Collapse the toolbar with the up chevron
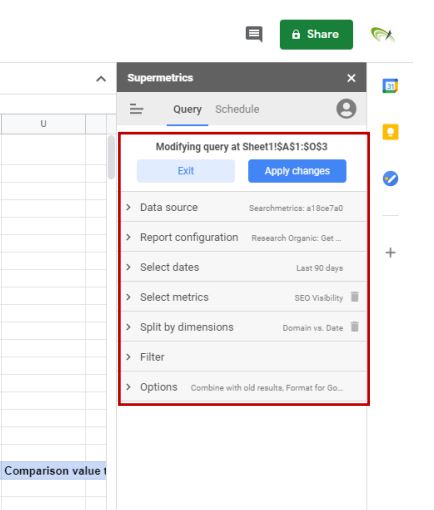Viewport: 434px width, 510px height. point(101,79)
